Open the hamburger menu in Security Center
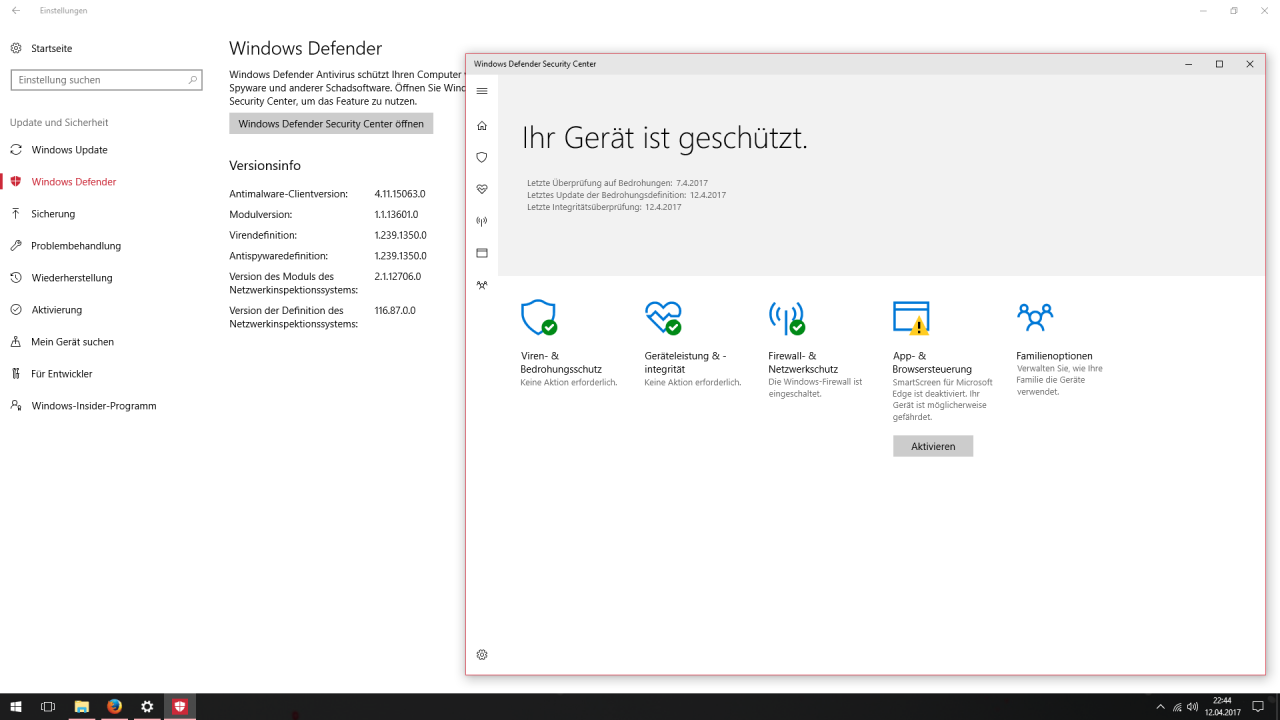This screenshot has height=720, width=1280. (x=482, y=91)
